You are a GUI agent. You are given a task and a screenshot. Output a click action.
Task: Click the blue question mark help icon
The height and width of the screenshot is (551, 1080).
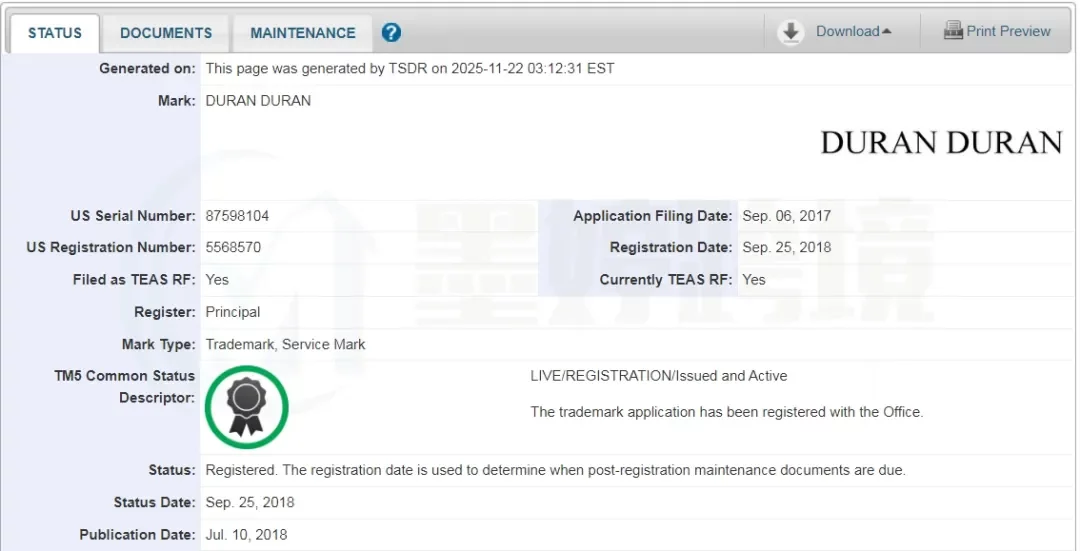click(391, 33)
